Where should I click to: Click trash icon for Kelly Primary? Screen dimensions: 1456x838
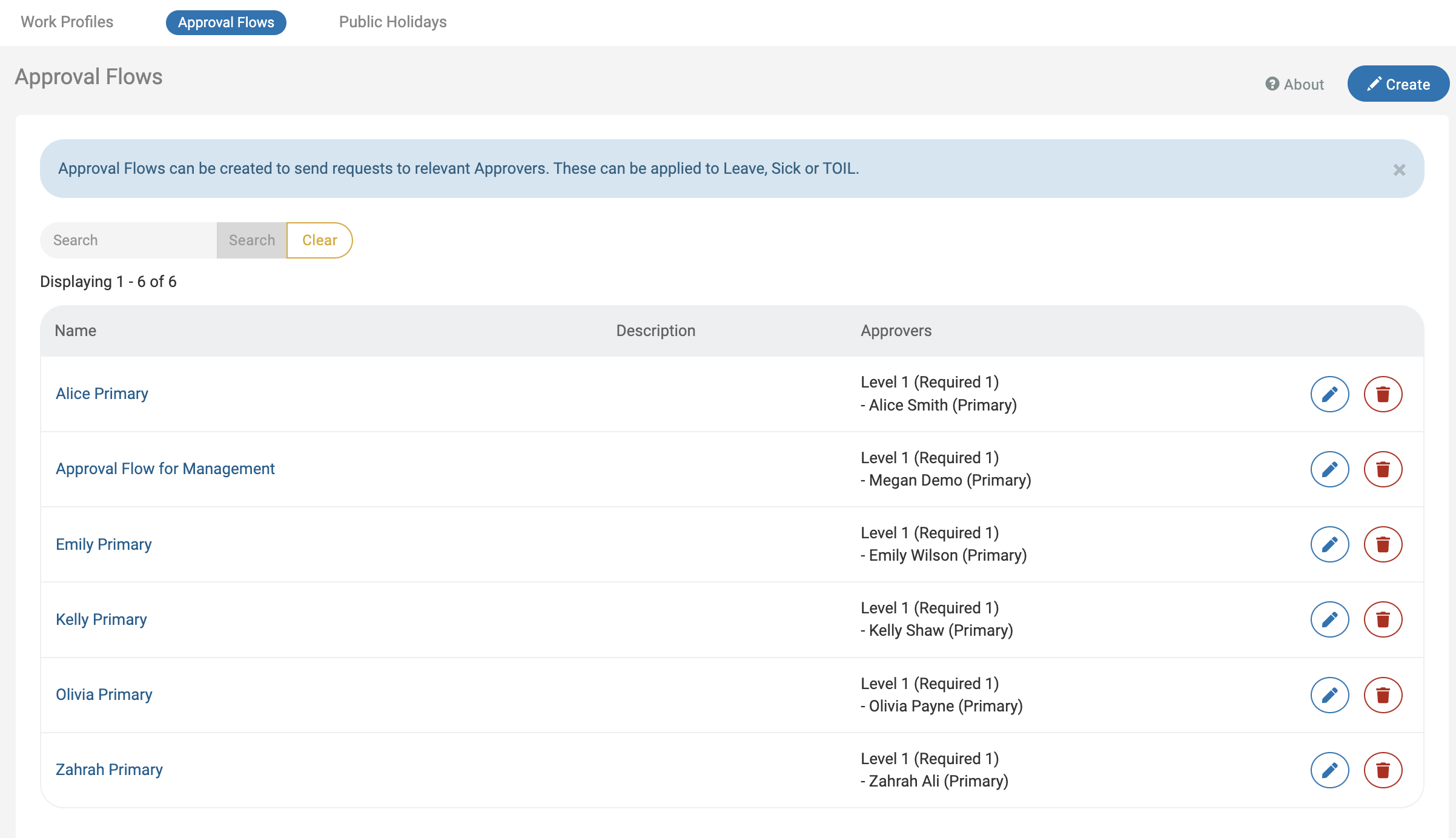click(1383, 619)
